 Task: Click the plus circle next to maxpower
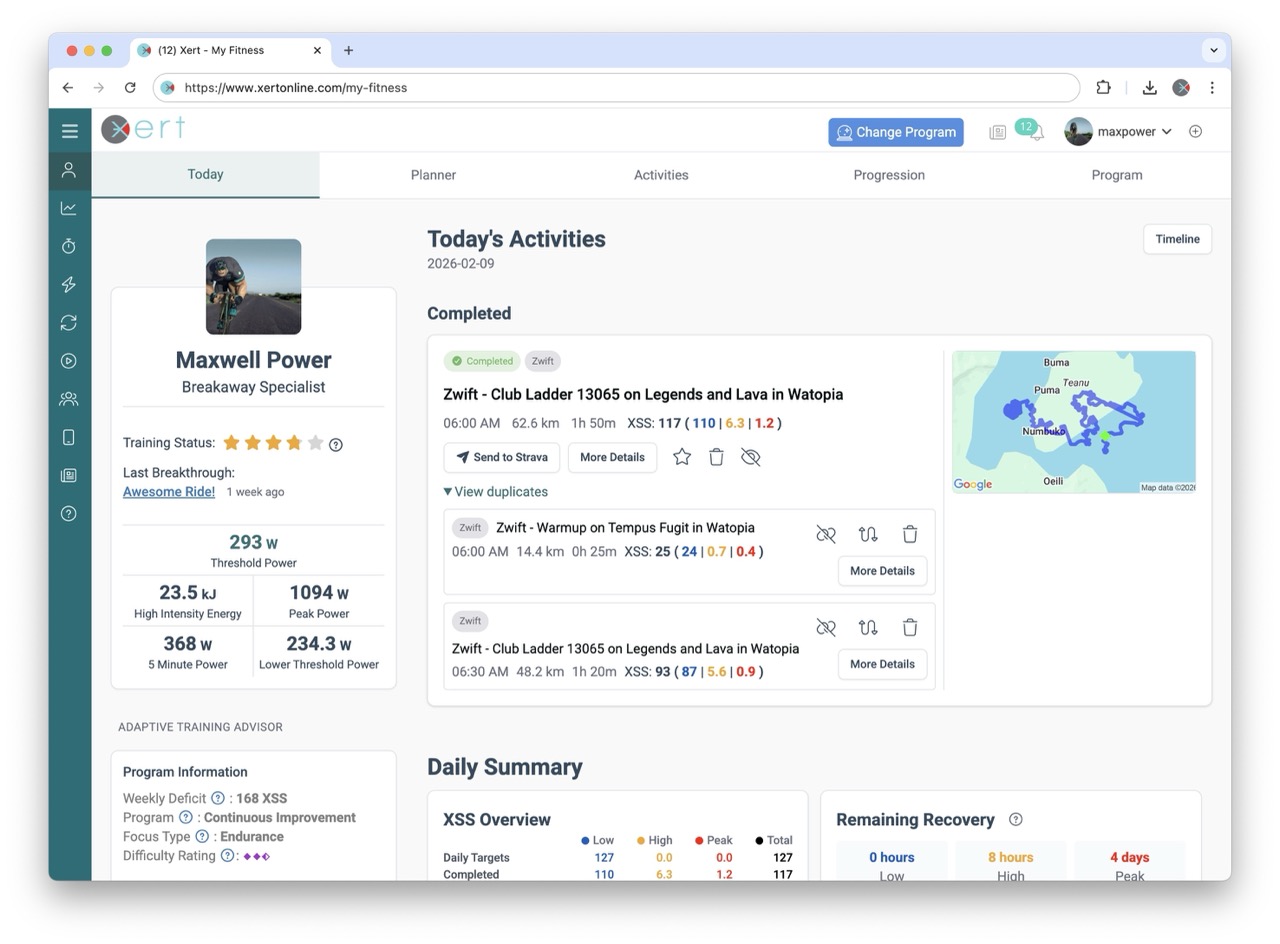coord(1195,132)
